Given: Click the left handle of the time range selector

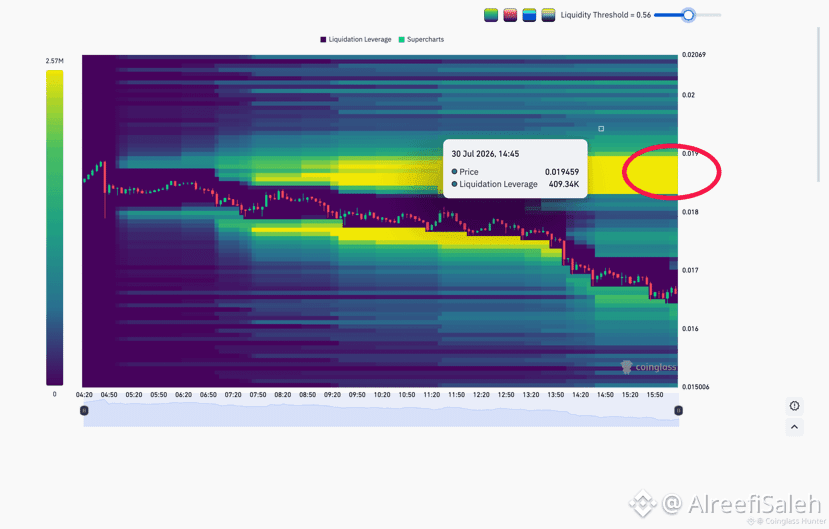Looking at the screenshot, I should (x=84, y=411).
